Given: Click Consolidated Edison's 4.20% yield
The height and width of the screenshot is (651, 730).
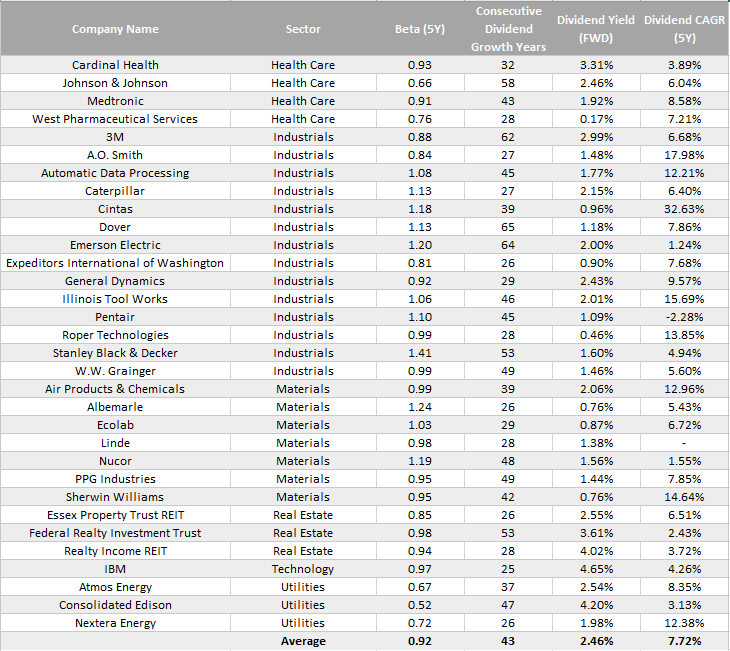Looking at the screenshot, I should point(596,605).
